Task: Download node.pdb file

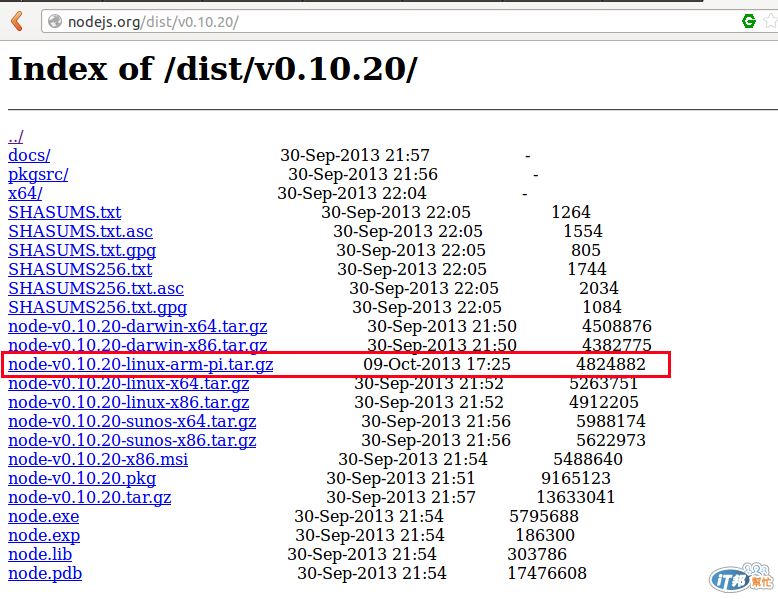Action: (45, 573)
